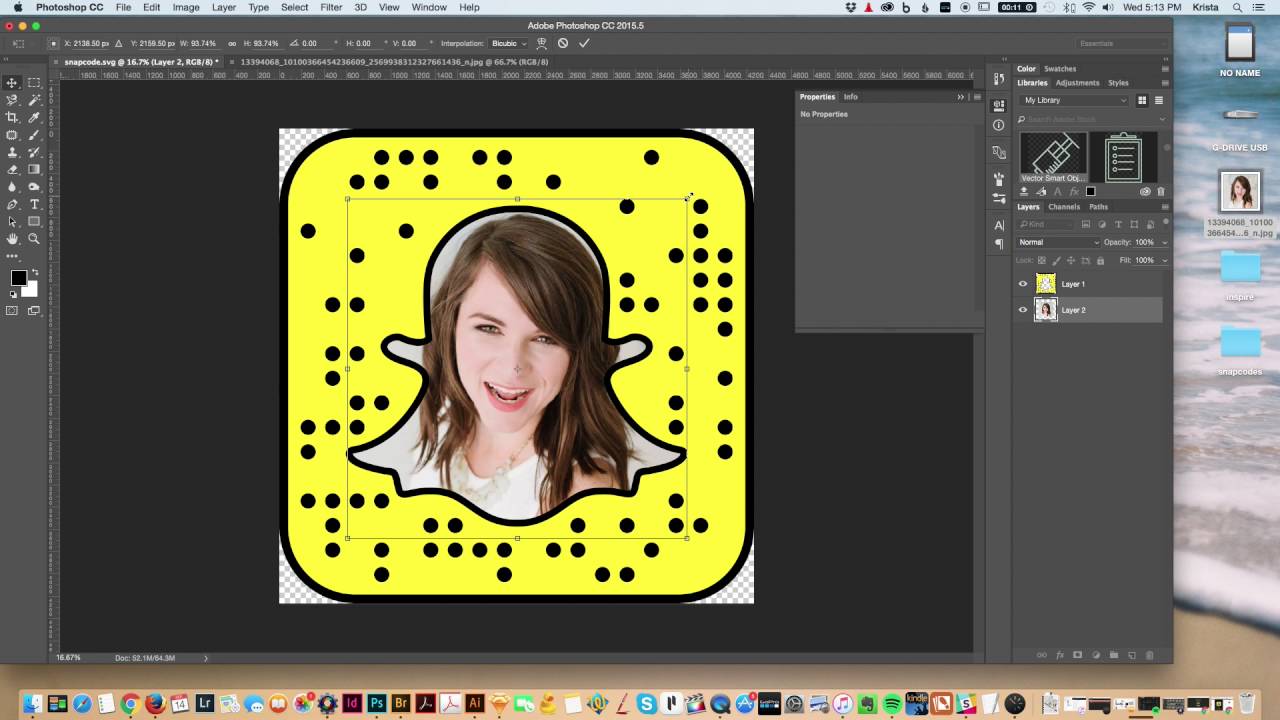
Task: Add layer style fx at Layers bottom
Action: pos(1060,655)
